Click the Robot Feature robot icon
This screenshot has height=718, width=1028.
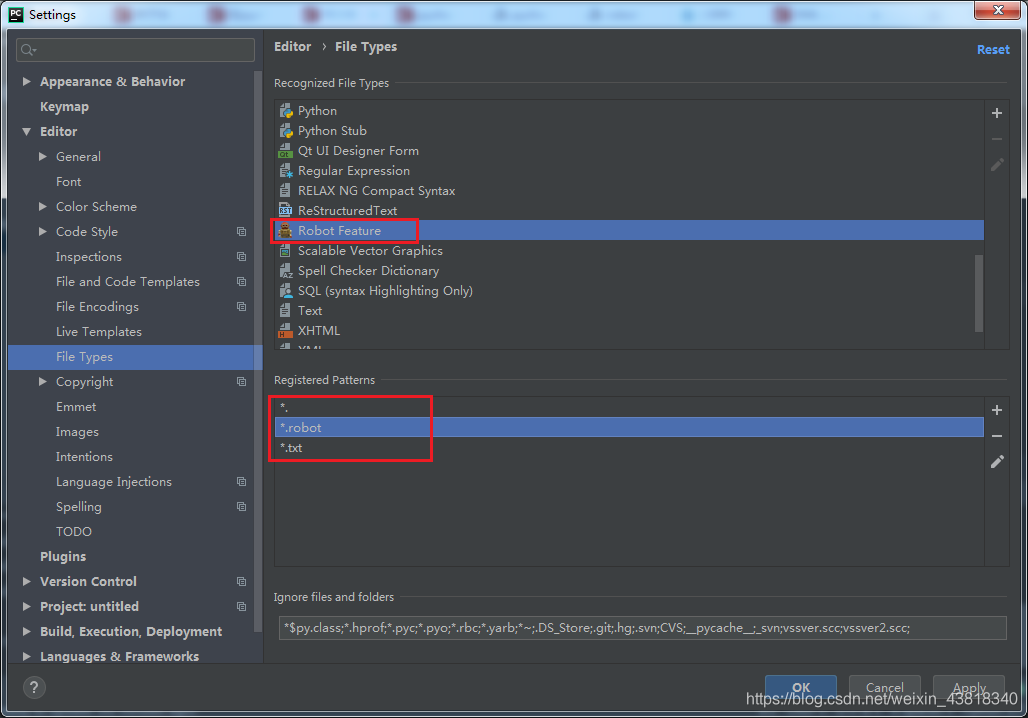pyautogui.click(x=286, y=231)
